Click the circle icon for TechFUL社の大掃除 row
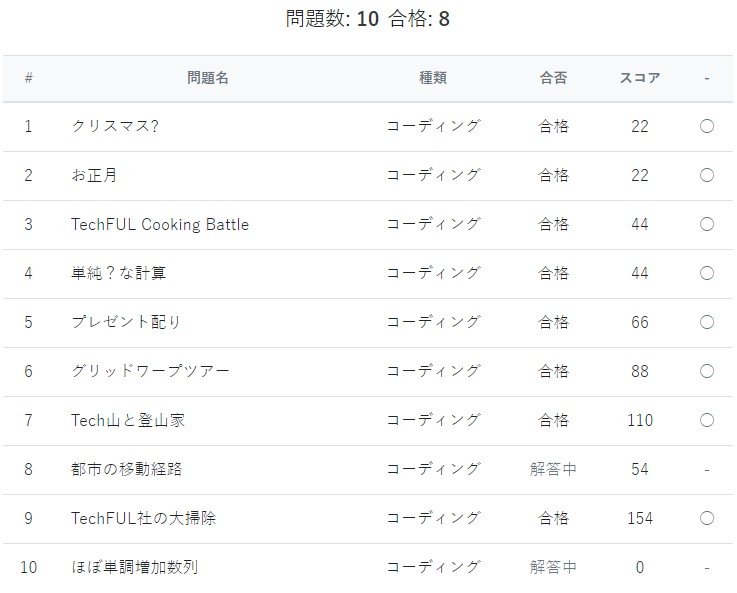 tap(707, 518)
